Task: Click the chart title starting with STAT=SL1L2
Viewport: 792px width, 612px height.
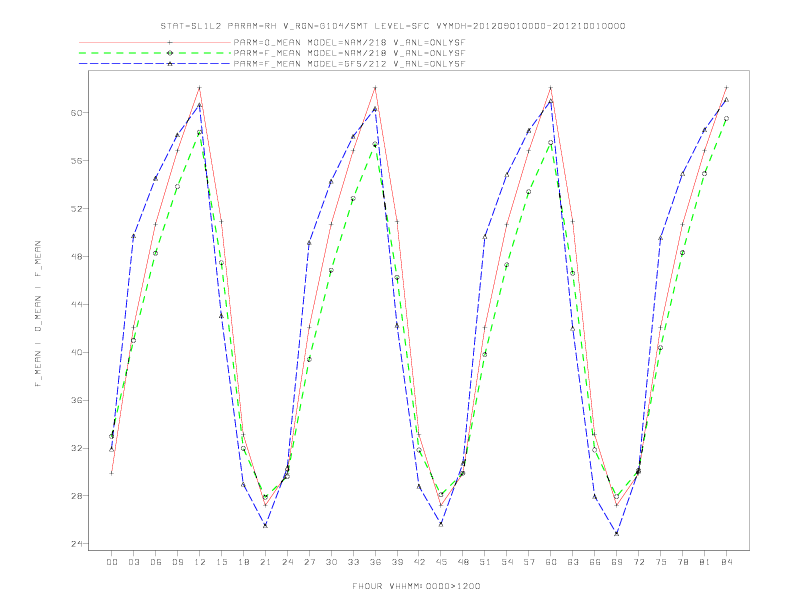Action: [392, 26]
